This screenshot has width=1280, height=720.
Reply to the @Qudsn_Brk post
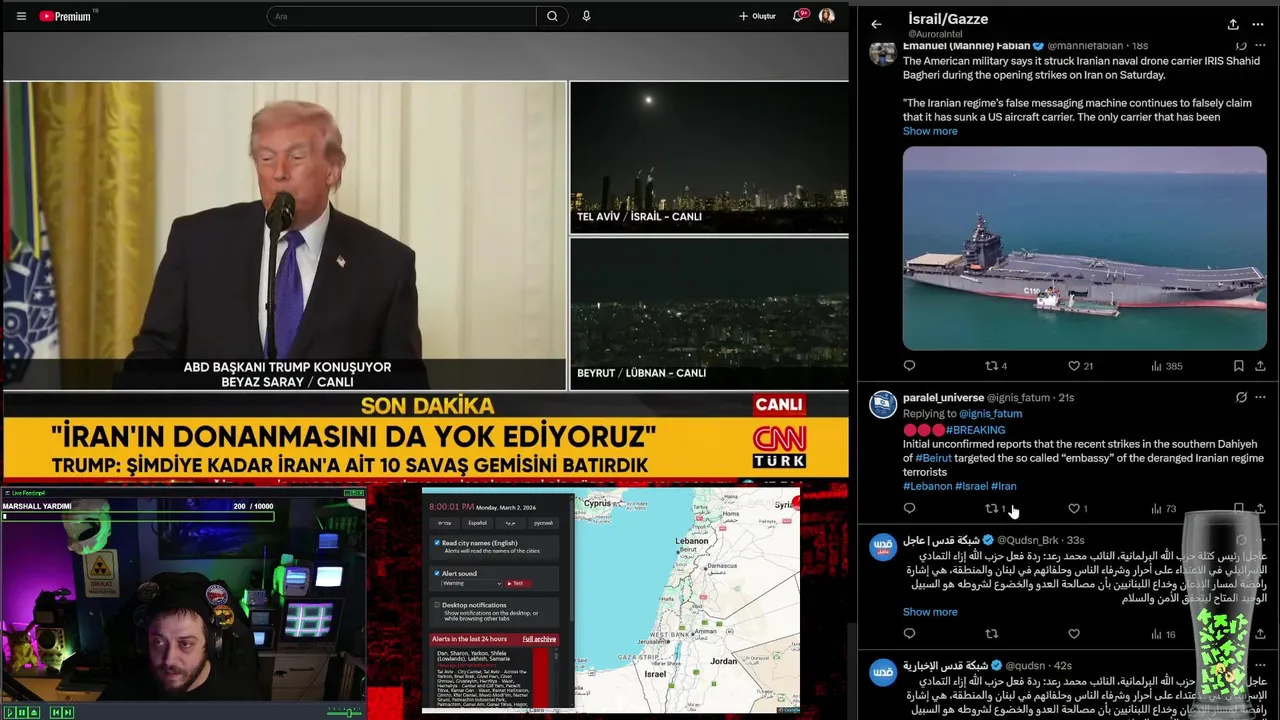point(909,634)
